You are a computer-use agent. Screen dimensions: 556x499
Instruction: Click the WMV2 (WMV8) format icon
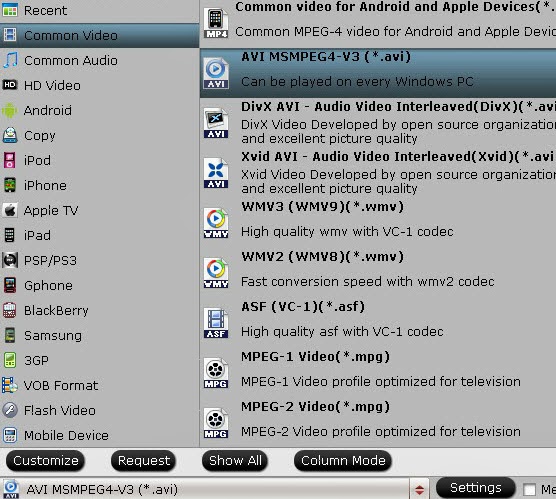coord(216,273)
